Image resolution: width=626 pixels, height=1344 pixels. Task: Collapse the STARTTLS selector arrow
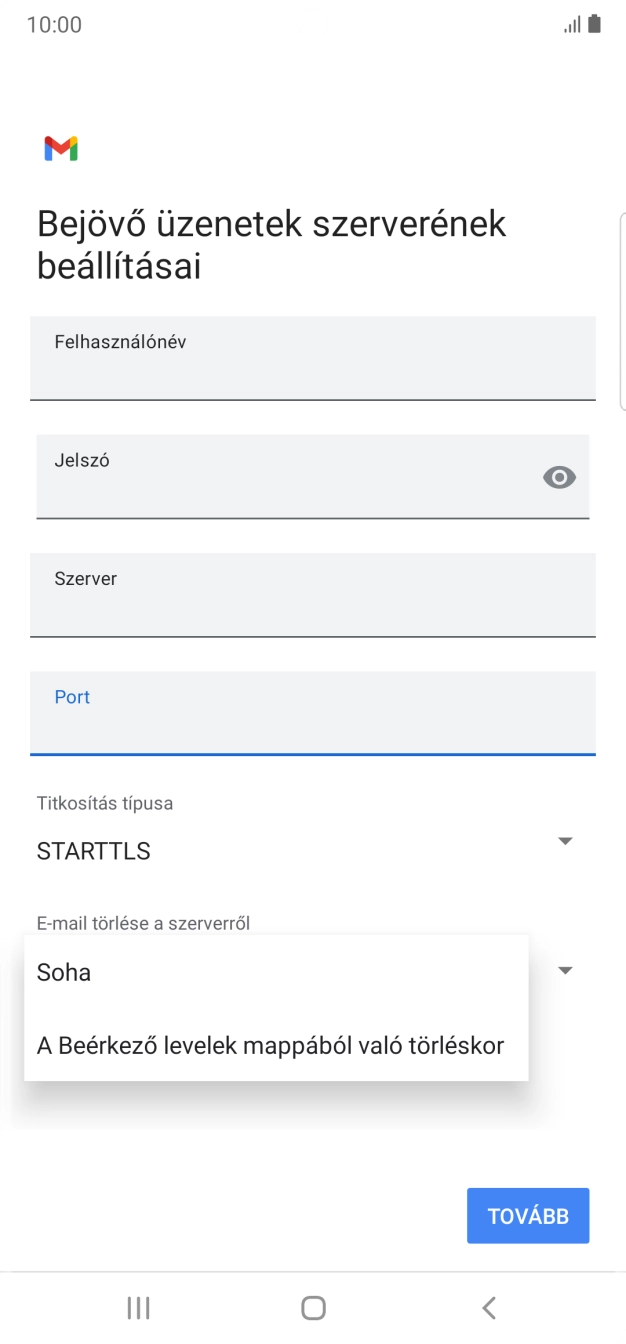pyautogui.click(x=565, y=840)
